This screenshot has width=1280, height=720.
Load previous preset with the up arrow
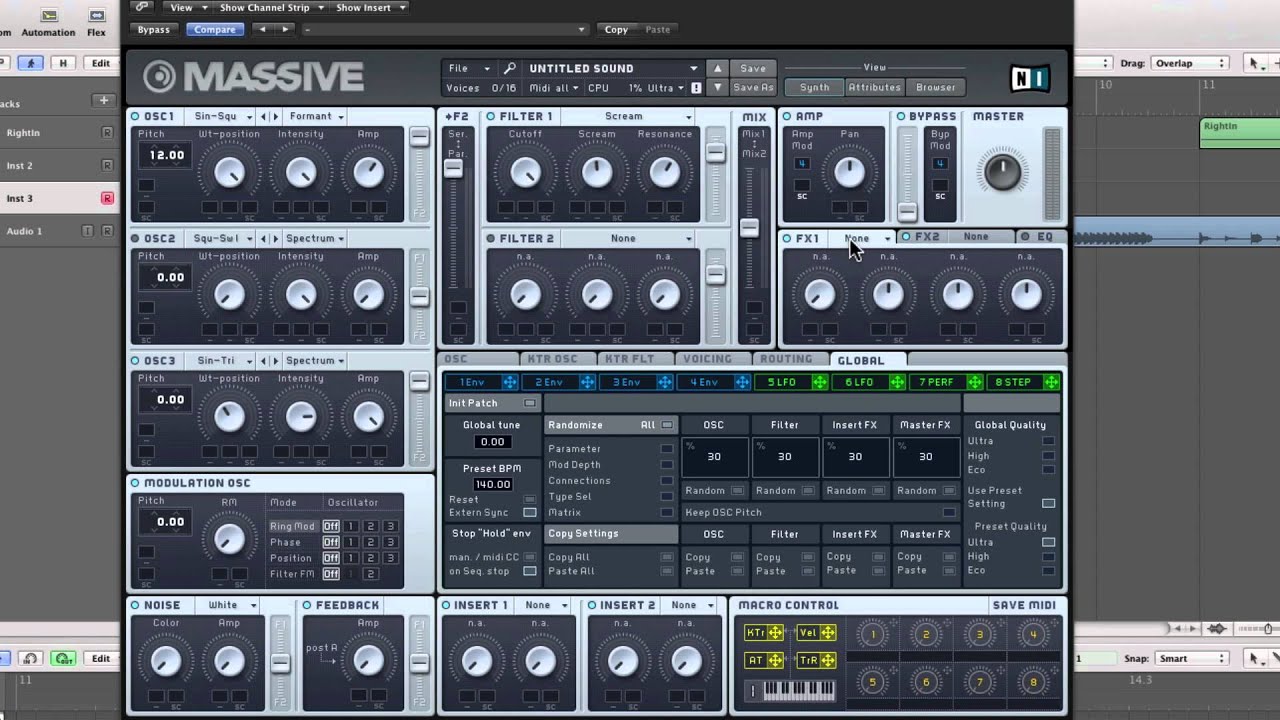717,68
